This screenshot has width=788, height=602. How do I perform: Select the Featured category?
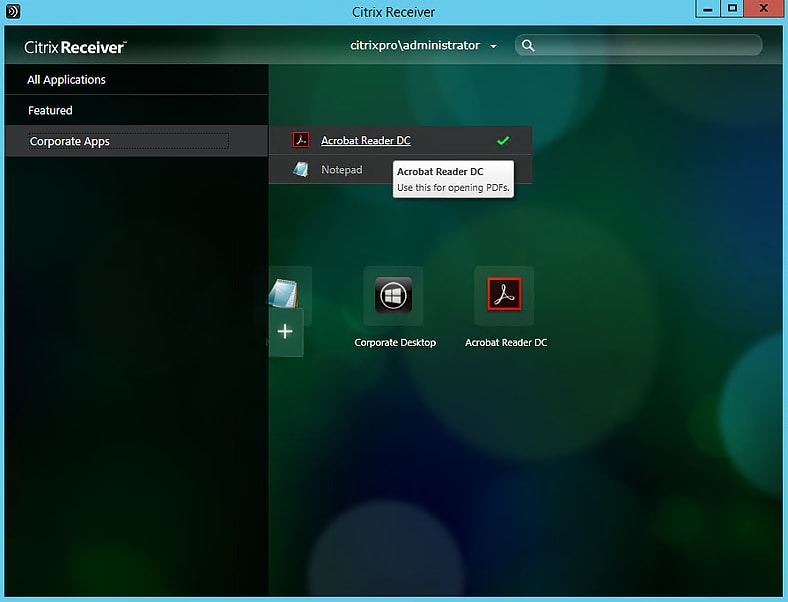[136, 110]
